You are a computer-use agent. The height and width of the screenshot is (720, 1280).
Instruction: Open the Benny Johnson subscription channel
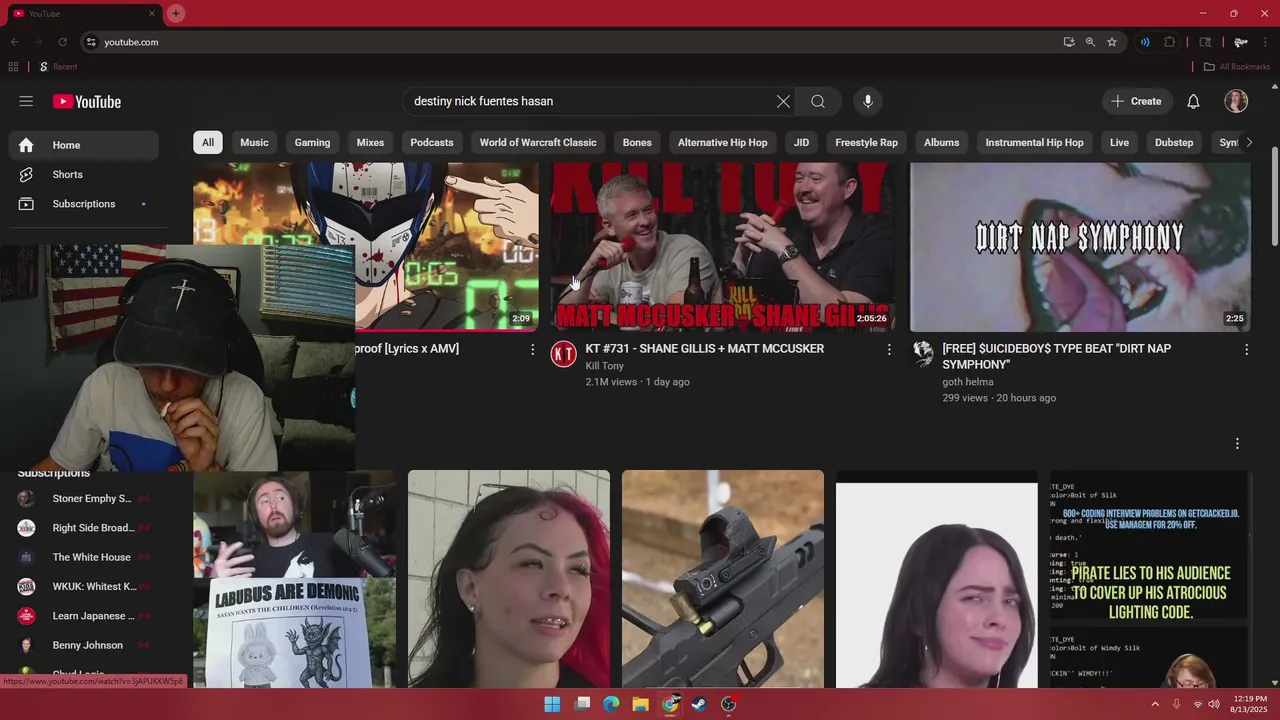click(85, 645)
